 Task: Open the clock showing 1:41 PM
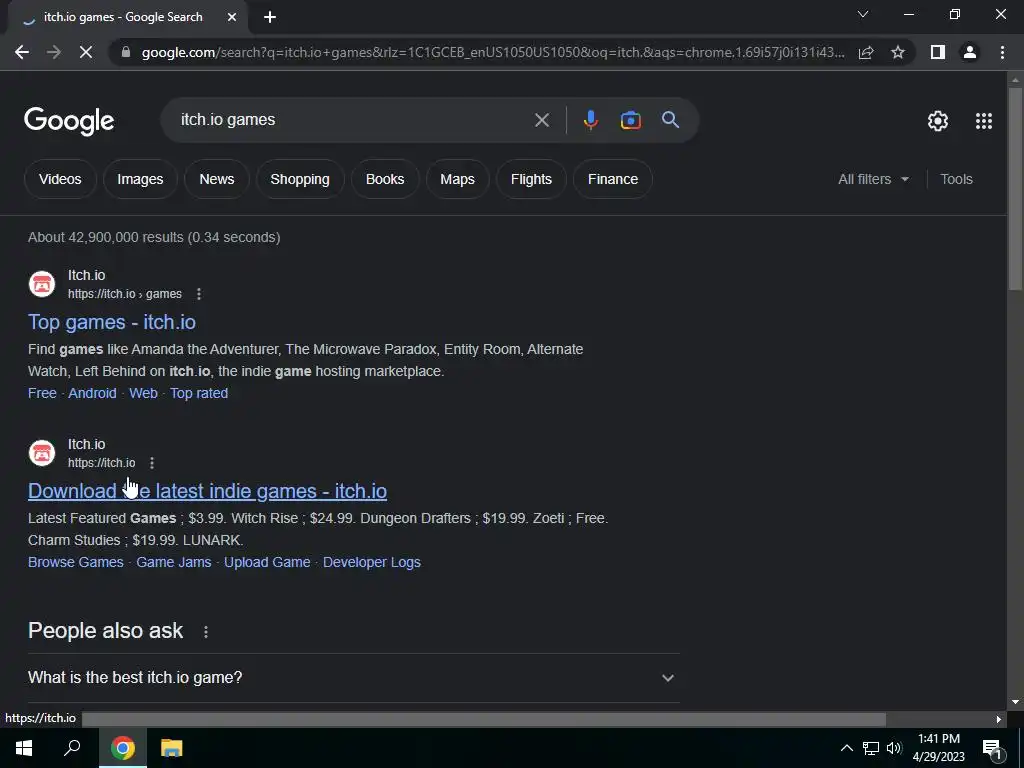[938, 748]
